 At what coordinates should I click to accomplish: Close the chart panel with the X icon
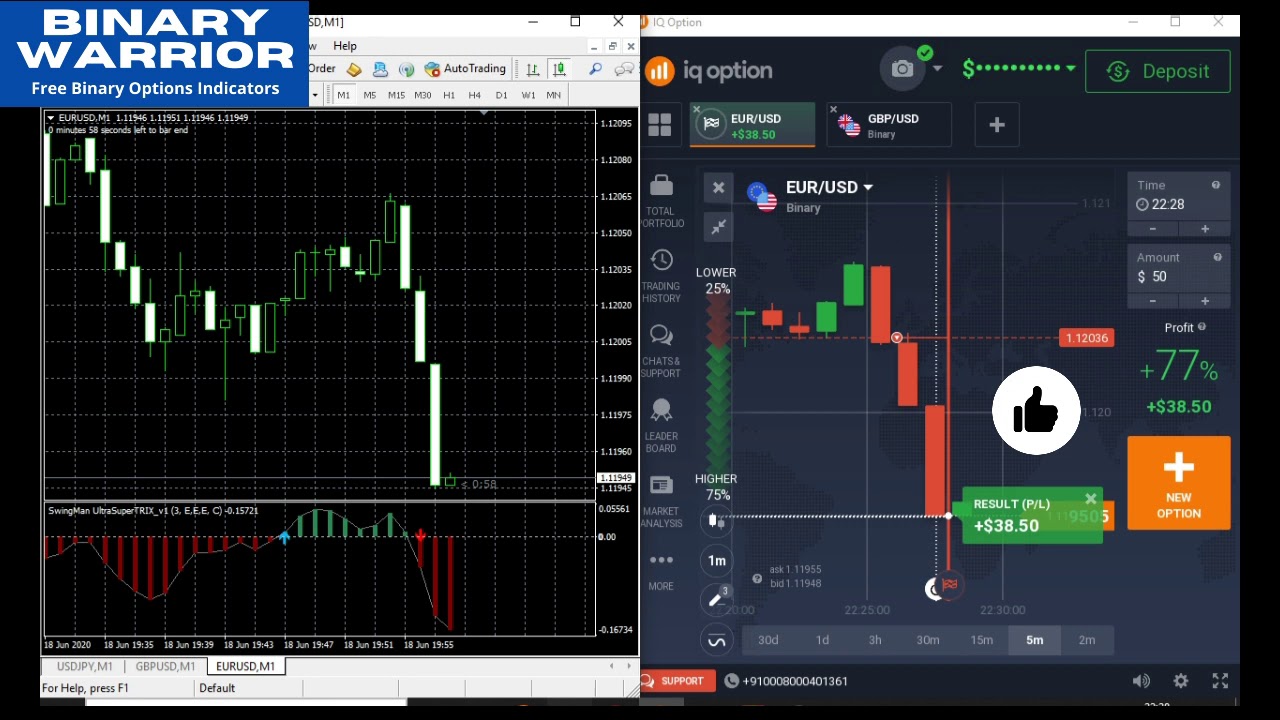718,188
